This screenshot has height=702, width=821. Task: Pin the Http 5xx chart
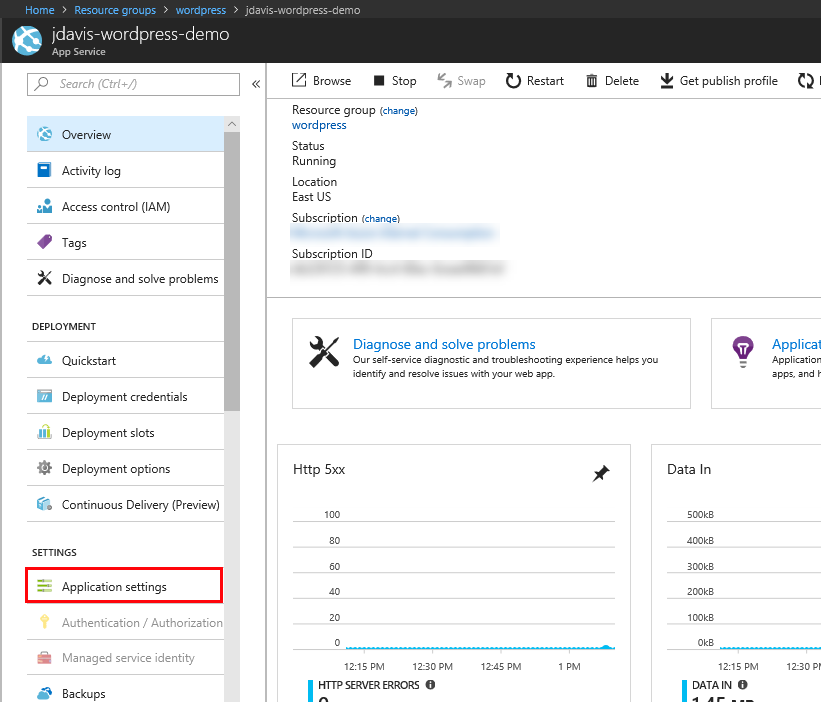601,473
